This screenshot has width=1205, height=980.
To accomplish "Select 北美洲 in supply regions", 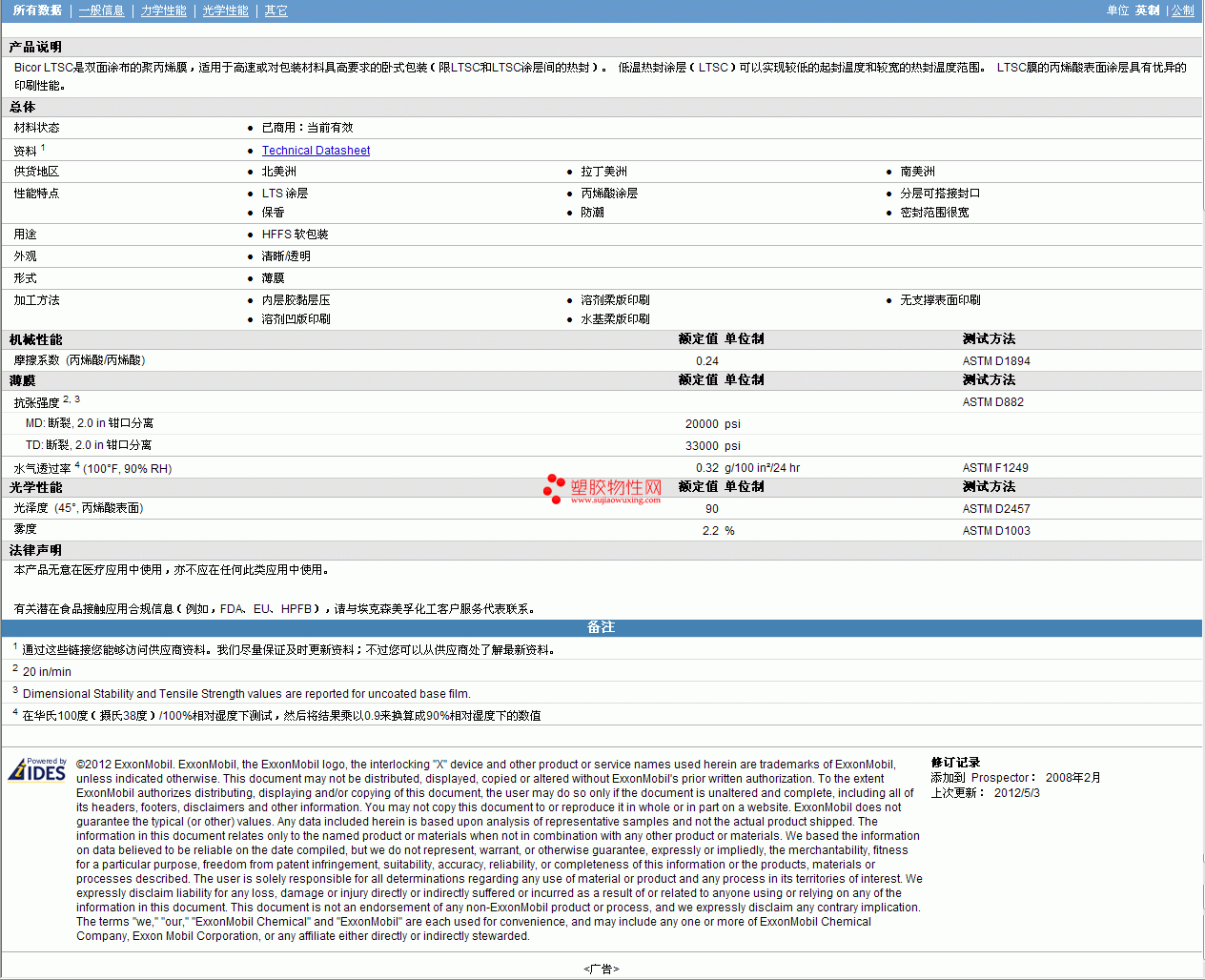I will 278,172.
